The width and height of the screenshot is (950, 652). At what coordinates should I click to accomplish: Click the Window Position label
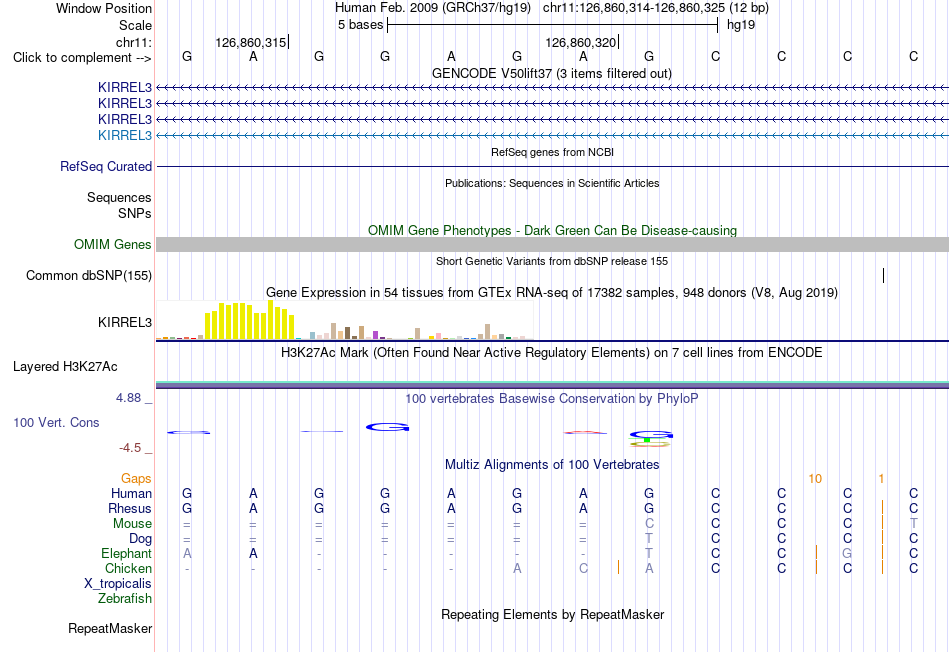click(x=104, y=8)
